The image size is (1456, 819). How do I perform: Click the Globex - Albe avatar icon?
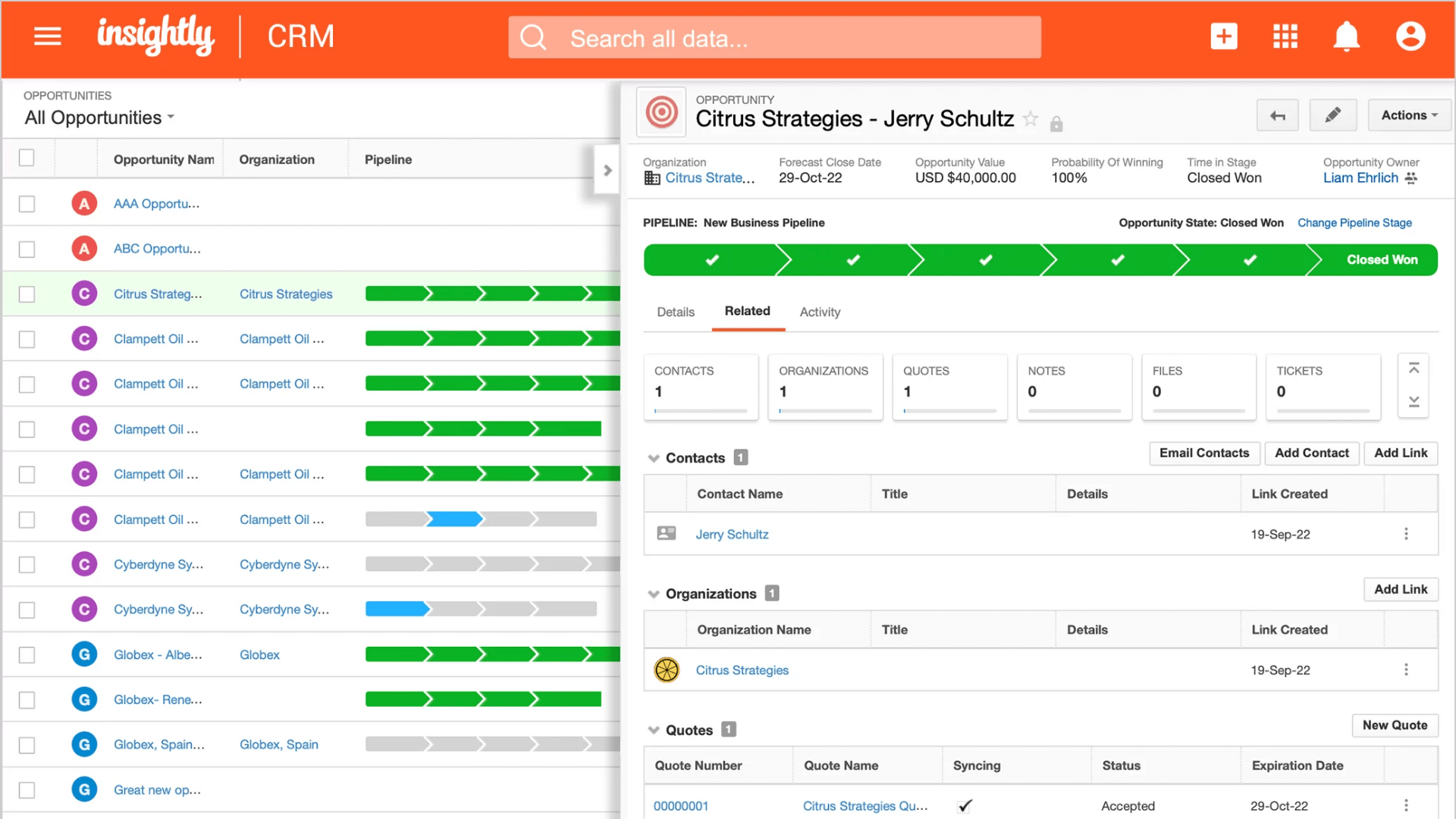[84, 654]
